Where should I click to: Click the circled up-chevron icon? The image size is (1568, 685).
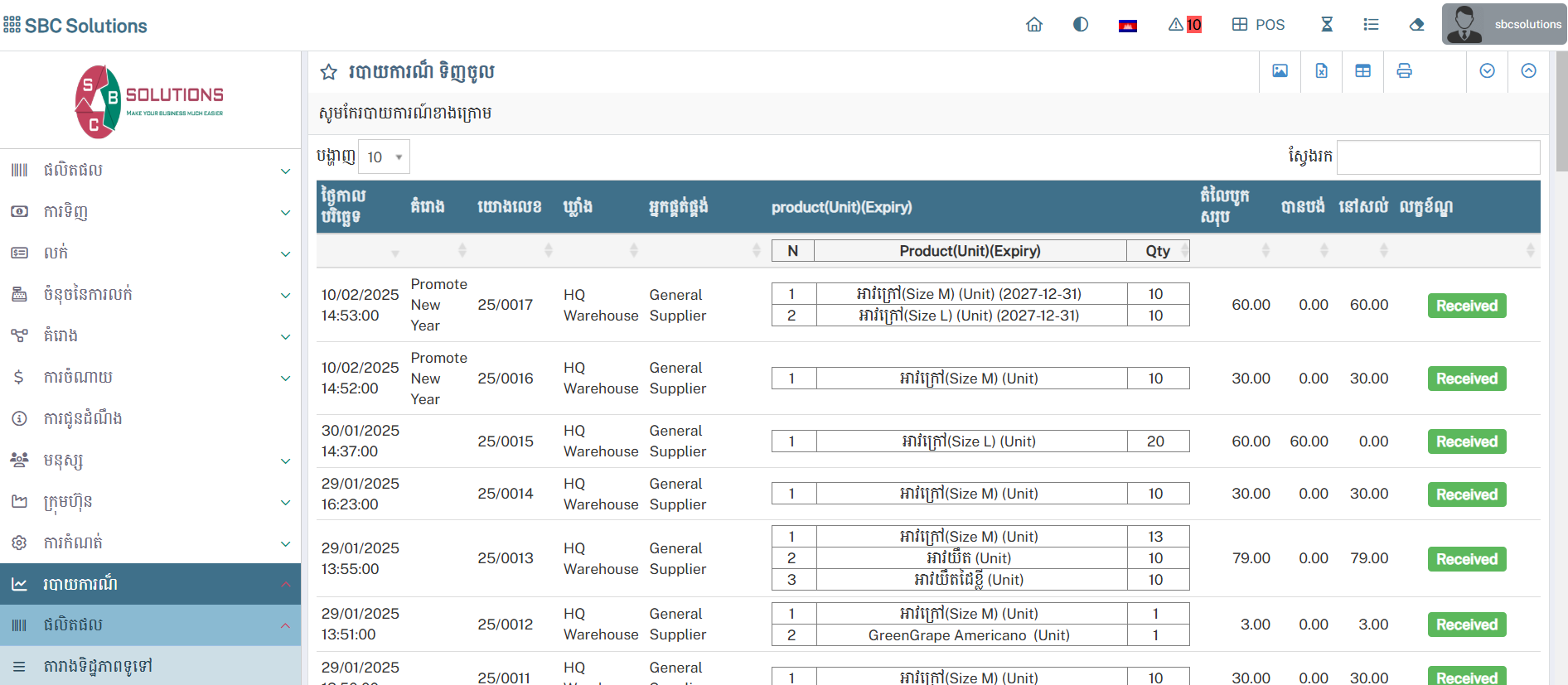click(1528, 71)
